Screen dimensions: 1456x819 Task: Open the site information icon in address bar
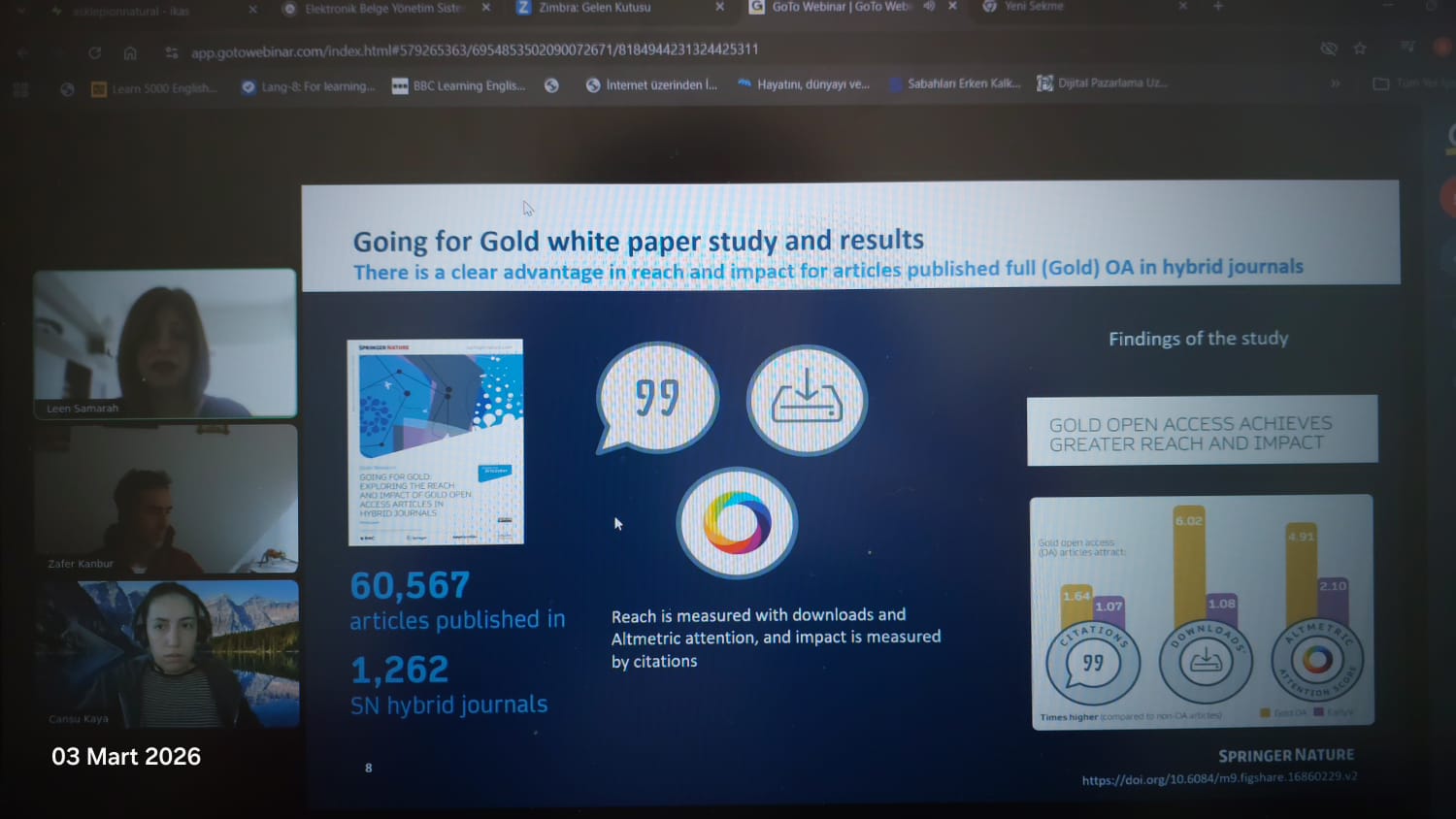coord(172,52)
